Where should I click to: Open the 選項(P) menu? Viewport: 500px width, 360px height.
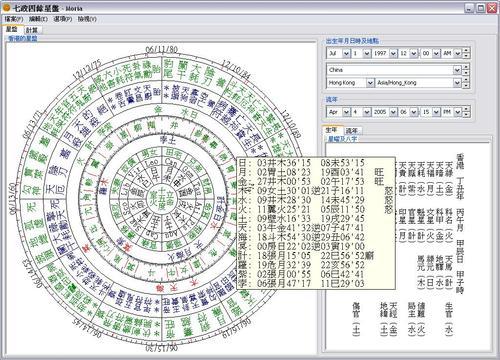click(x=63, y=19)
